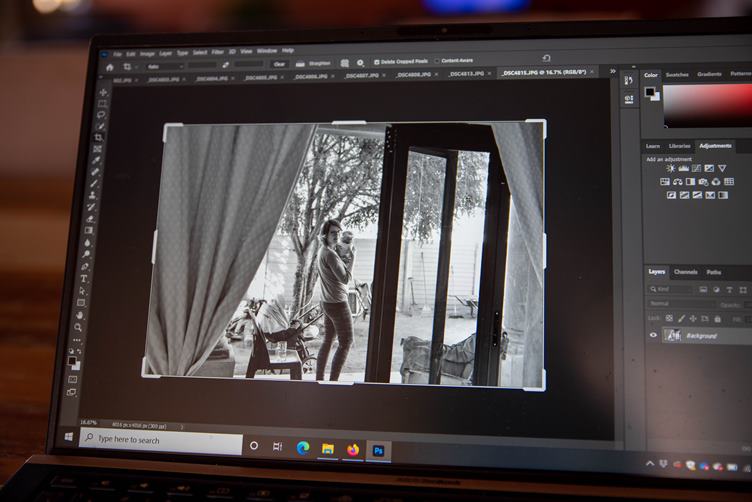Select the Eraser tool

[x=90, y=219]
